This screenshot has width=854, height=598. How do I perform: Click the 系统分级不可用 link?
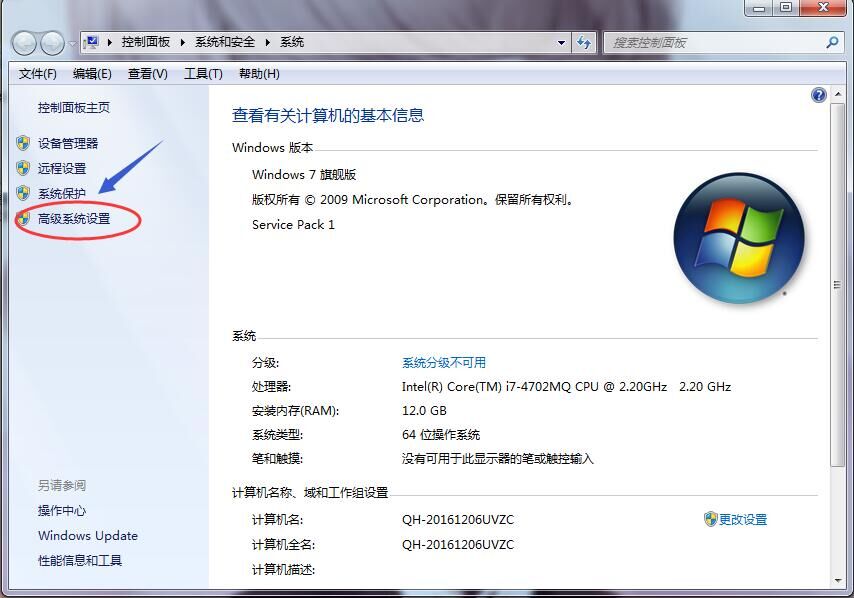[444, 363]
